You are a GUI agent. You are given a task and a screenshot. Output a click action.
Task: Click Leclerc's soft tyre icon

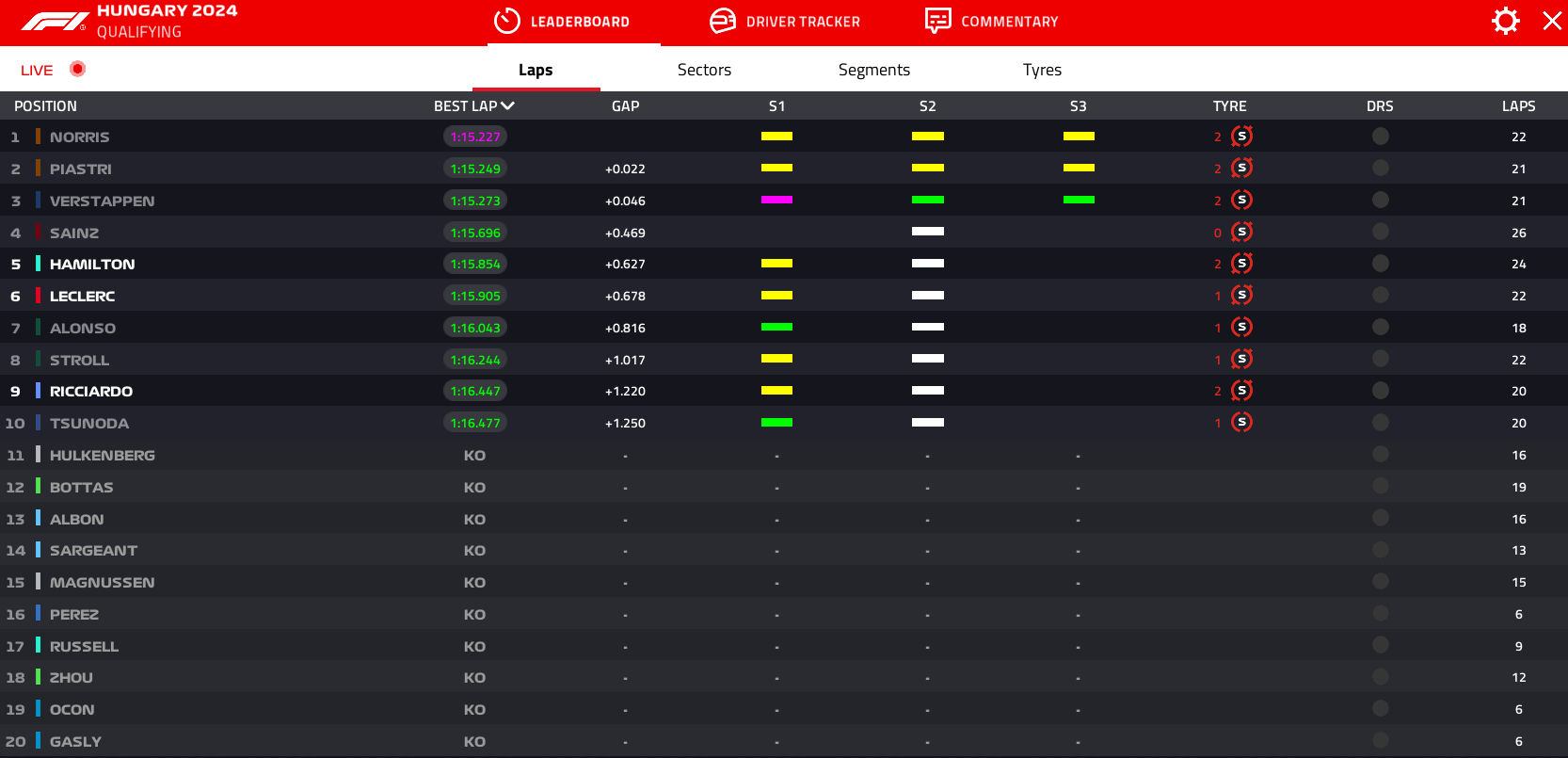tap(1242, 296)
